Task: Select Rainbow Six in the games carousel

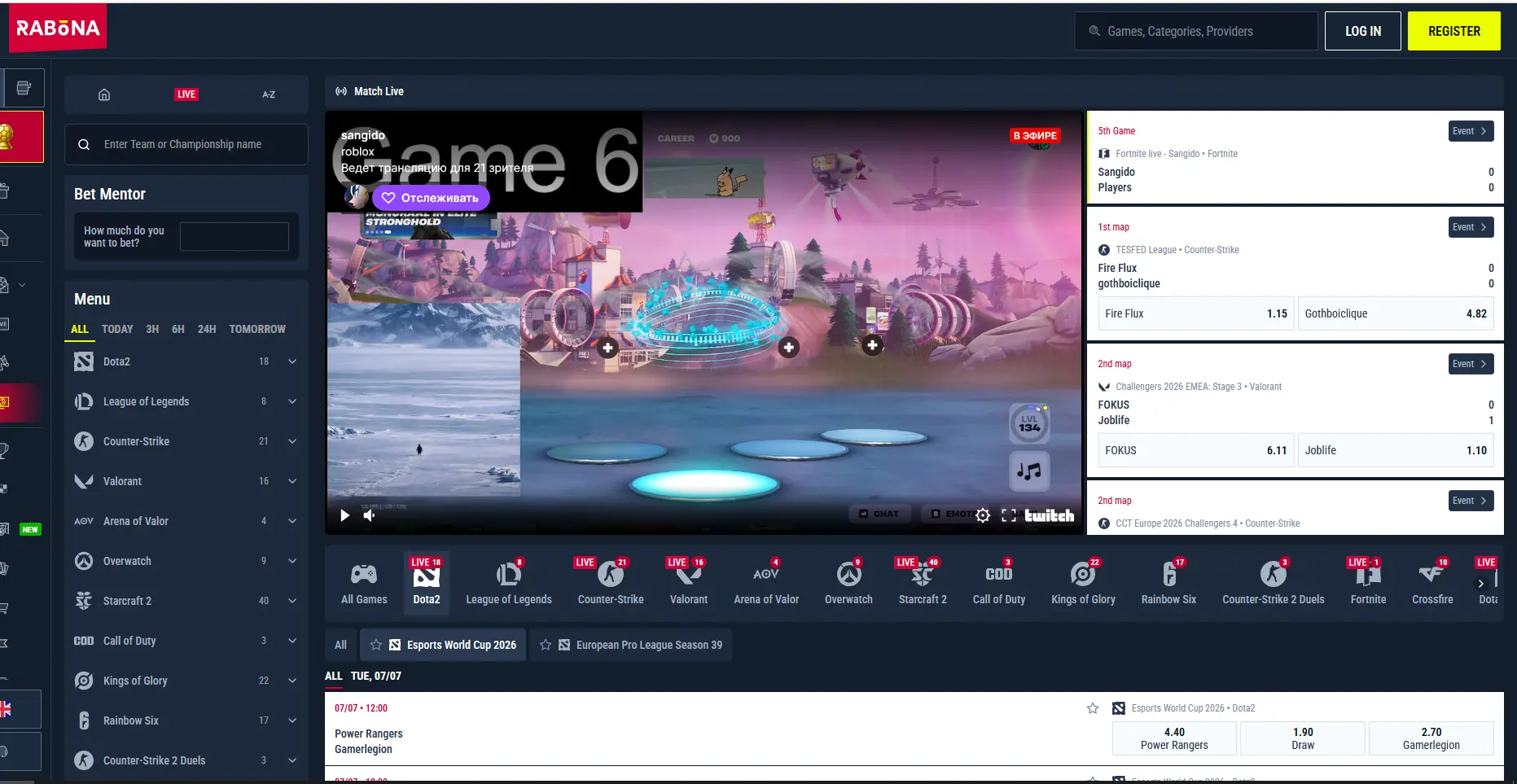Action: pyautogui.click(x=1168, y=584)
